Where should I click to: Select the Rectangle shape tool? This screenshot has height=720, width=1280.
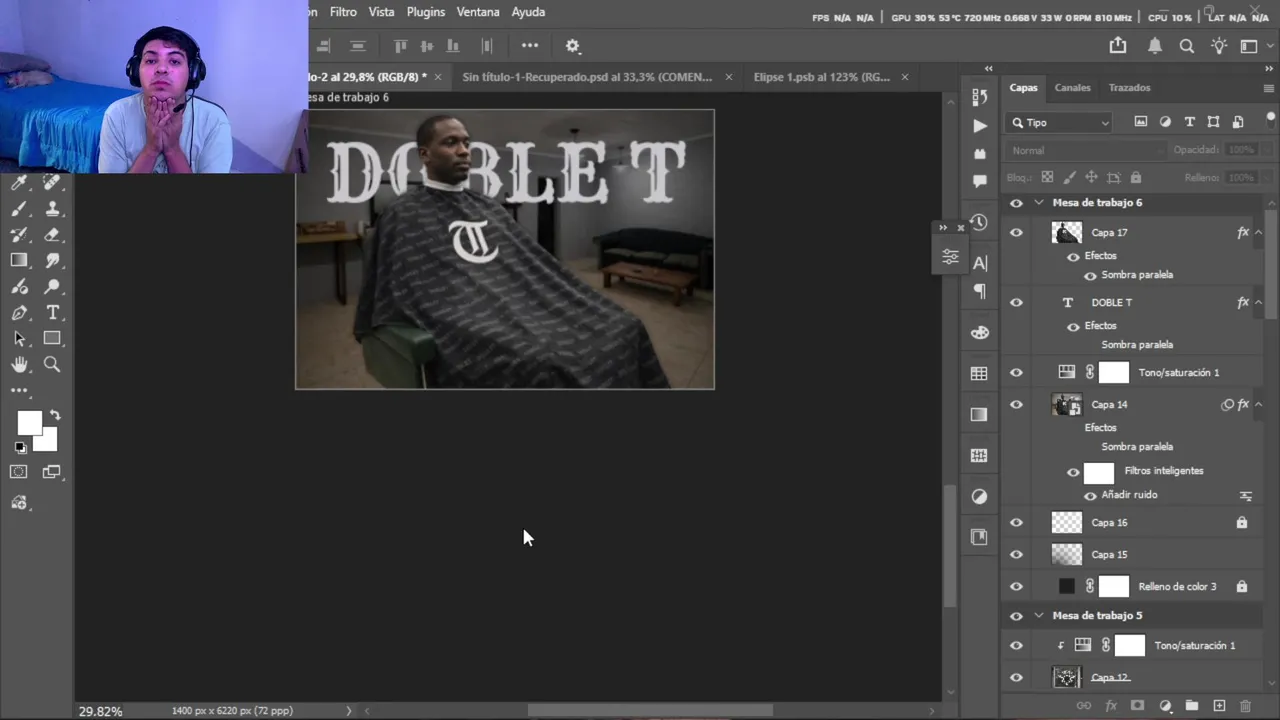(x=52, y=339)
